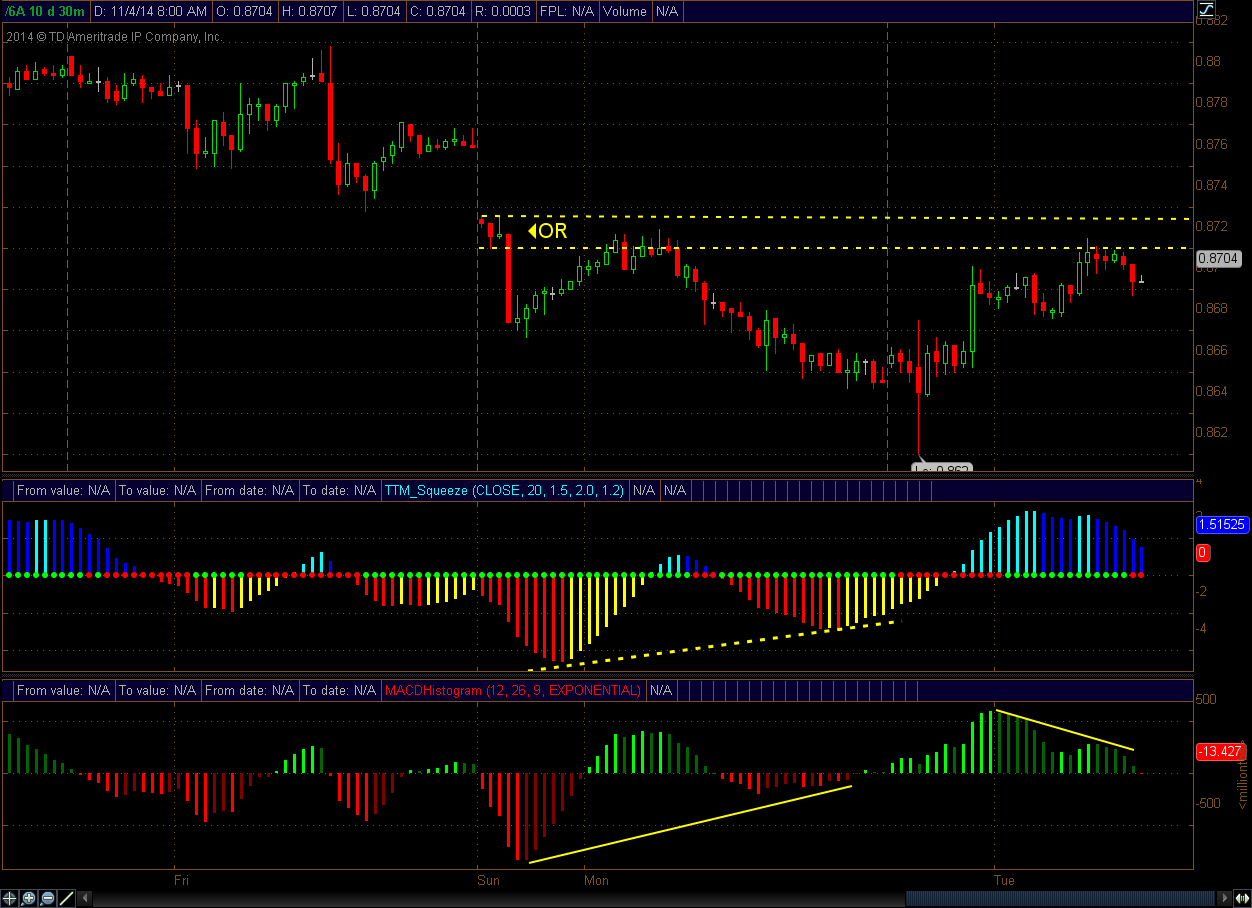This screenshot has width=1252, height=908.
Task: Click the L: 0.8704 low value
Action: (374, 11)
